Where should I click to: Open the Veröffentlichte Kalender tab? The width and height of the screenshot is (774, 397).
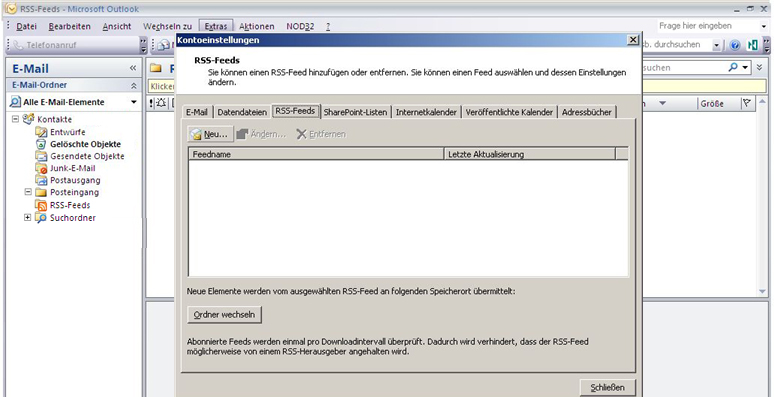(x=509, y=112)
